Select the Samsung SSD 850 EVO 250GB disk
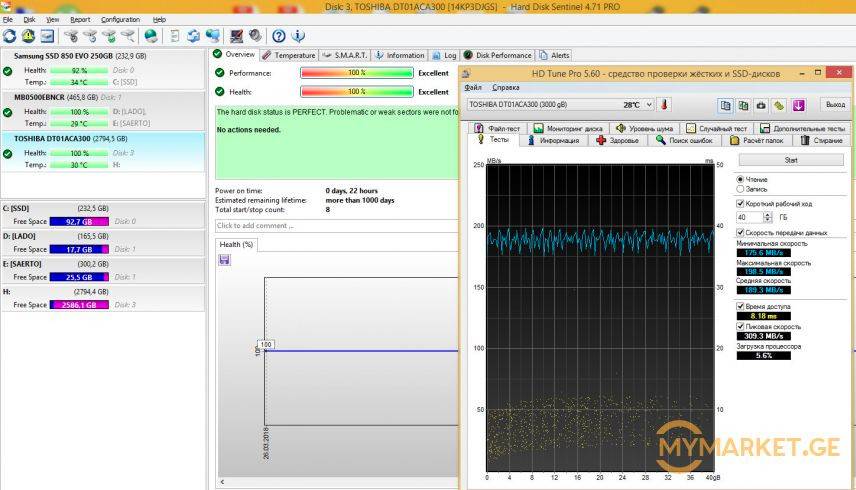Image resolution: width=856 pixels, height=490 pixels. click(103, 69)
